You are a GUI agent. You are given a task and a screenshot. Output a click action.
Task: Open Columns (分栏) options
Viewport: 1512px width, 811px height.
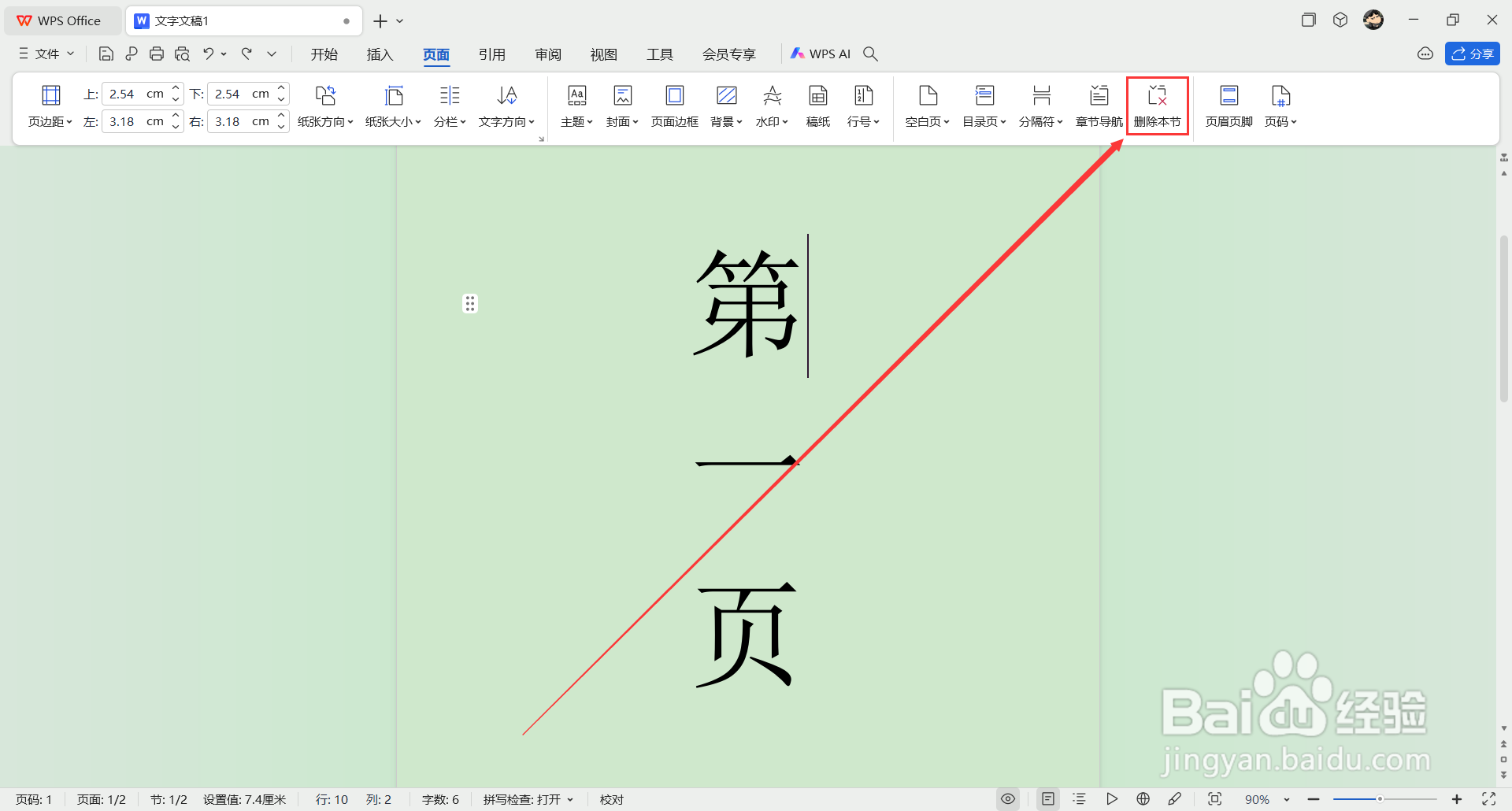pyautogui.click(x=450, y=106)
